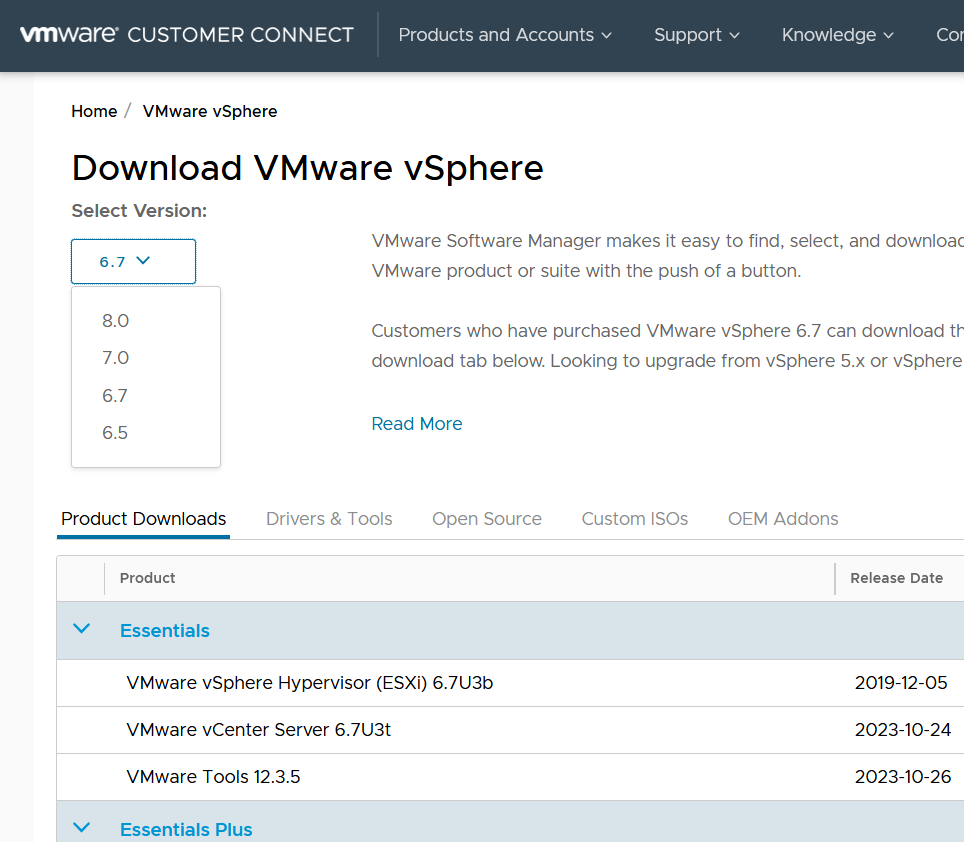
Task: Choose version 6.7 in dropdown list
Action: click(x=115, y=395)
